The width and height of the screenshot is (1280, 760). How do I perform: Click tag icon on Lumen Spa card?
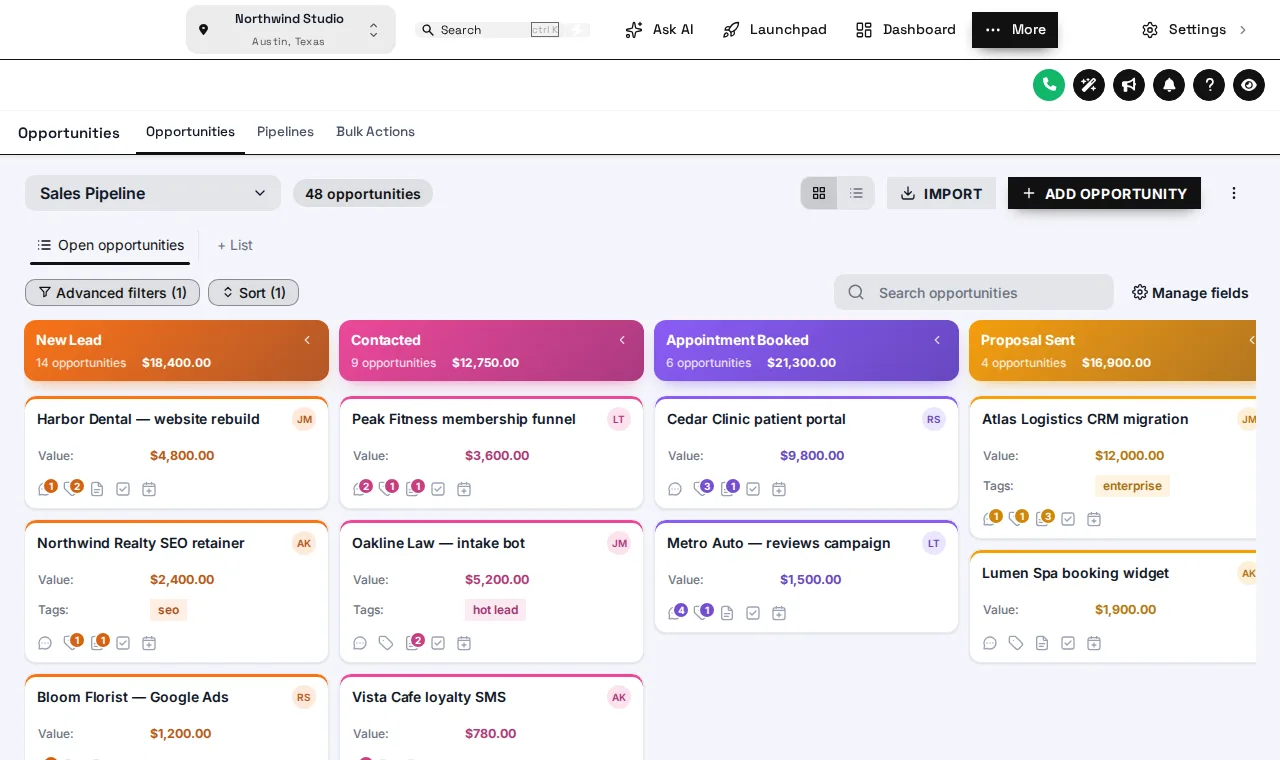coord(1016,643)
